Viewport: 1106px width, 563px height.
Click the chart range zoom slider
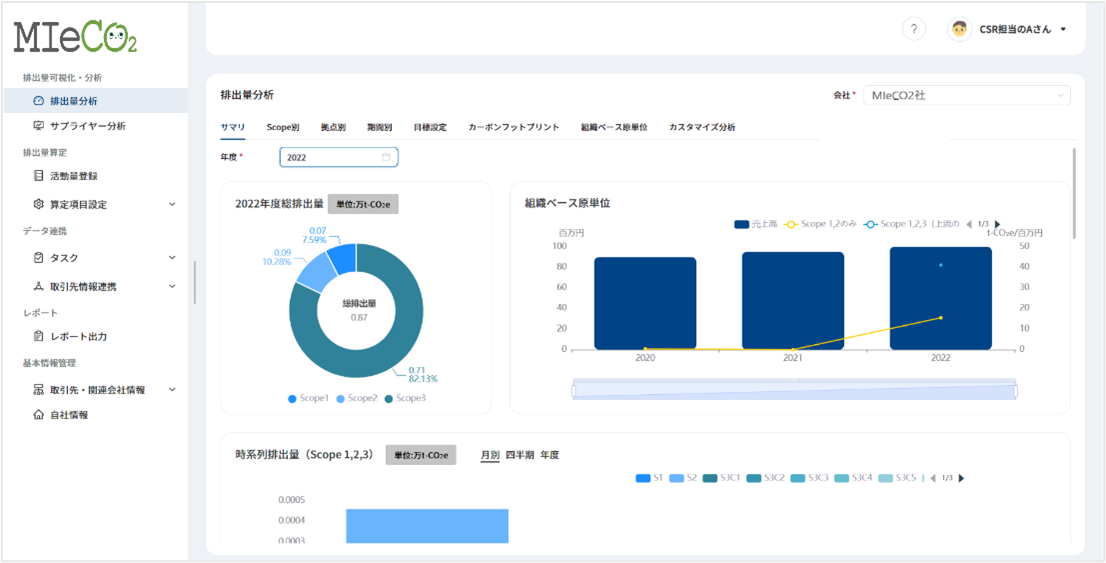[x=794, y=390]
